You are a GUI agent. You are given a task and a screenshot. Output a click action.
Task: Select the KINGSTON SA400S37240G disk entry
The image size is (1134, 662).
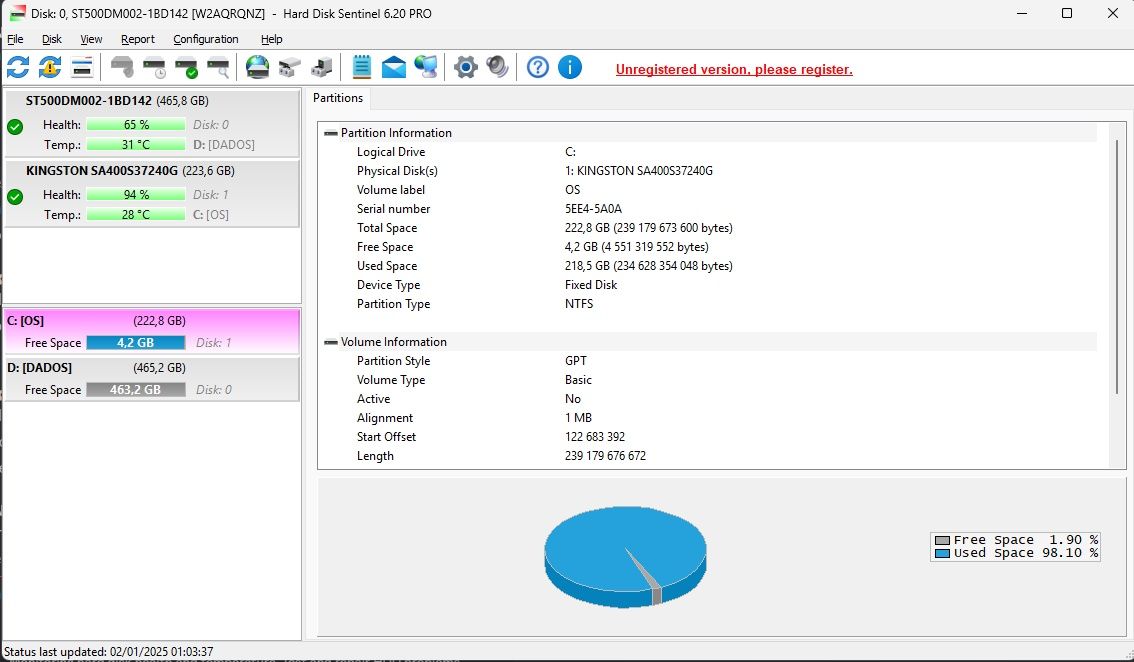point(152,193)
